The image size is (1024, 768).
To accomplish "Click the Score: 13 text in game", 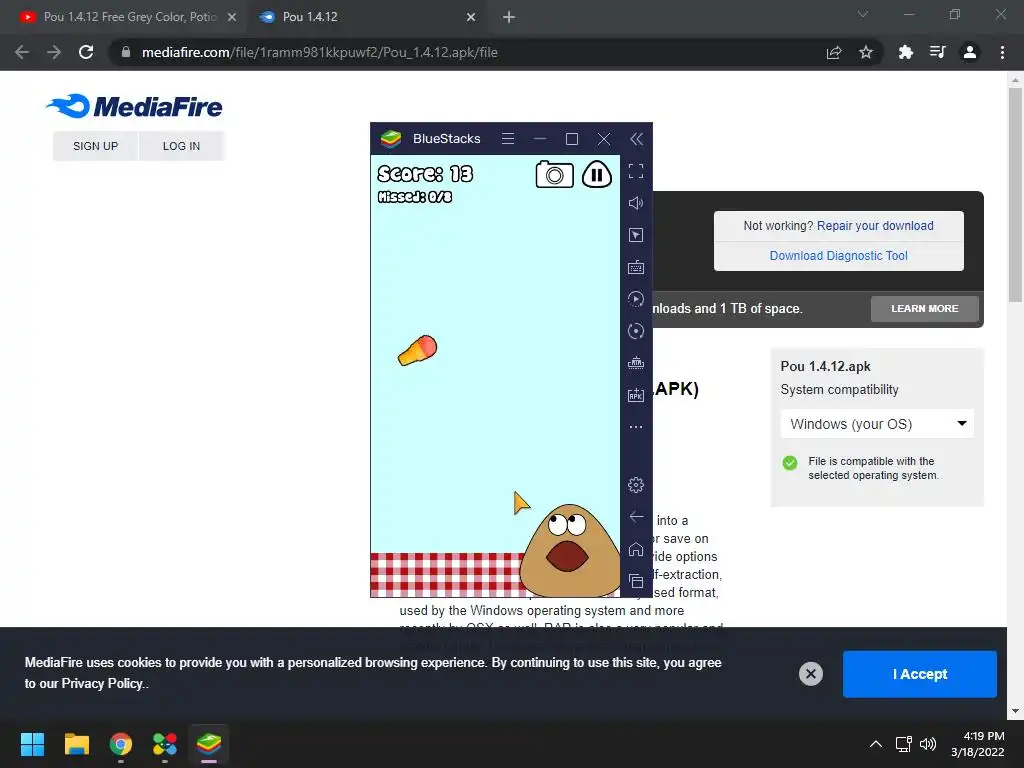I will pos(425,174).
